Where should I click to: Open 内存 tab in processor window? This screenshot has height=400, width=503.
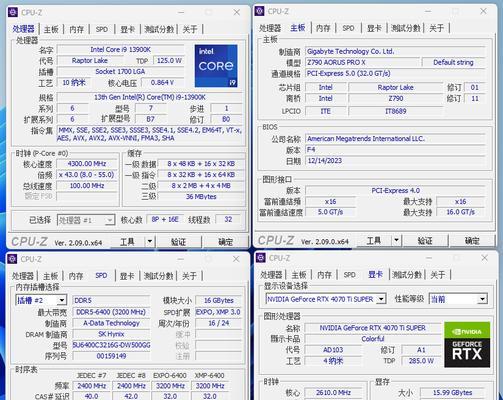pyautogui.click(x=76, y=29)
